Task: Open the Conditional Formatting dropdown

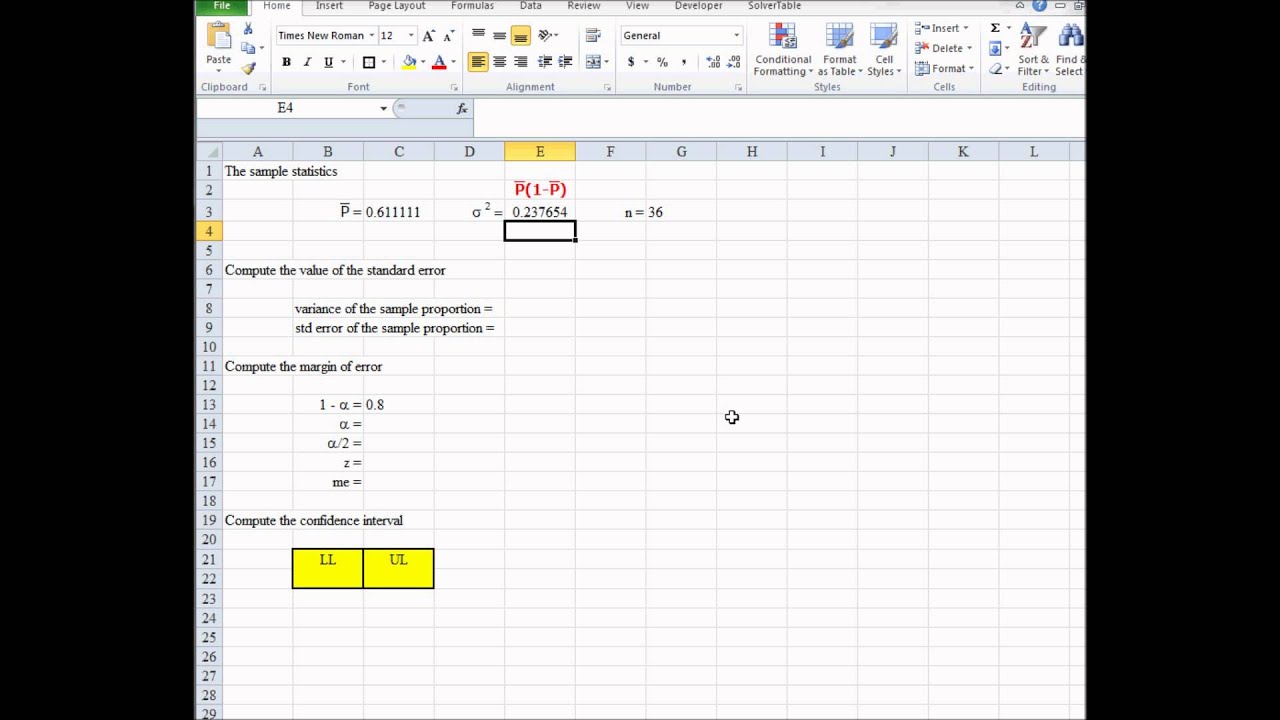Action: [783, 50]
